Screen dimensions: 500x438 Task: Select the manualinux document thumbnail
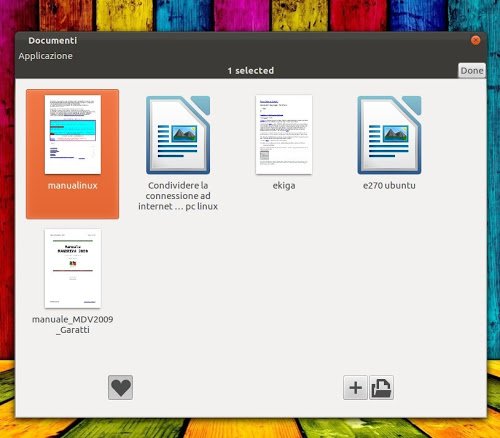point(73,134)
